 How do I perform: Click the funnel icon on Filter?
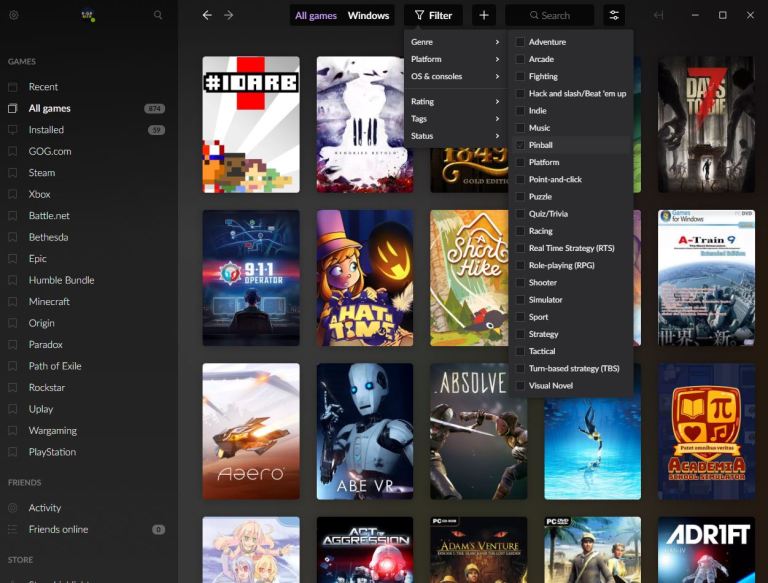click(419, 15)
